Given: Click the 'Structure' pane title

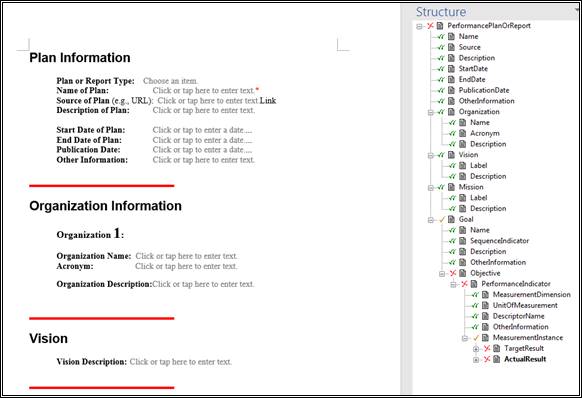Looking at the screenshot, I should coord(441,12).
